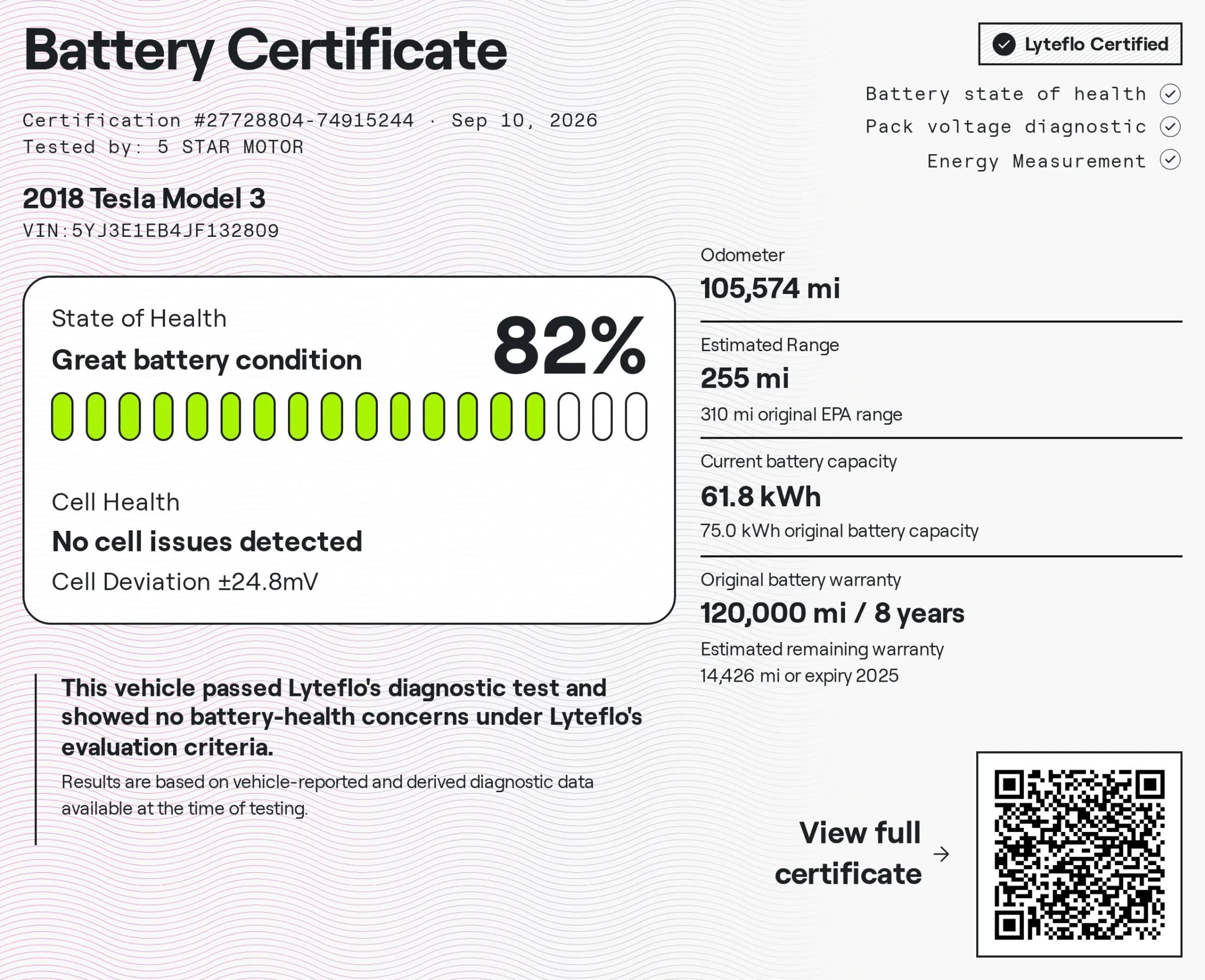The image size is (1205, 980).
Task: Select Cell Deviation ±24.8mV value
Action: coord(185,582)
